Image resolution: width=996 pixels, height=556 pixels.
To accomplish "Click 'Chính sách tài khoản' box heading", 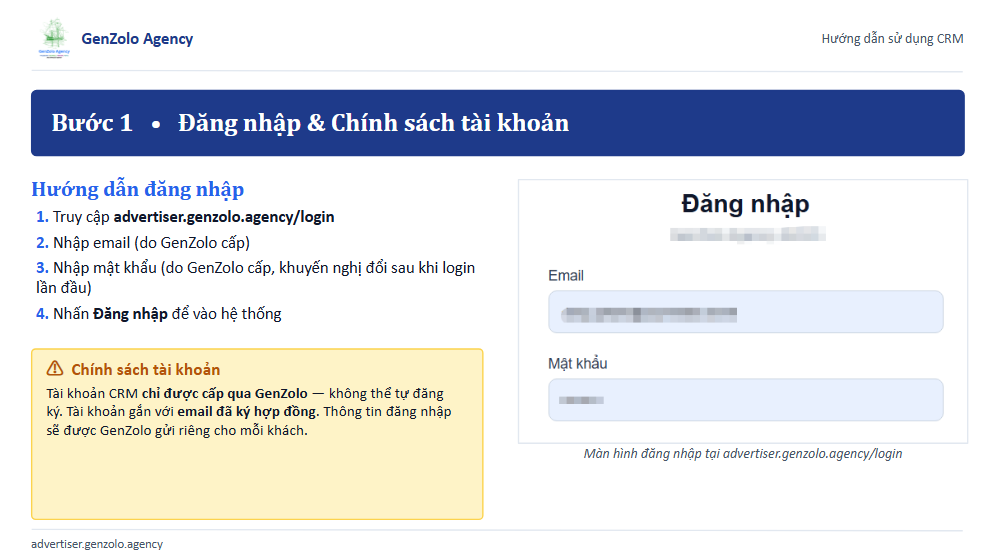I will click(x=145, y=369).
